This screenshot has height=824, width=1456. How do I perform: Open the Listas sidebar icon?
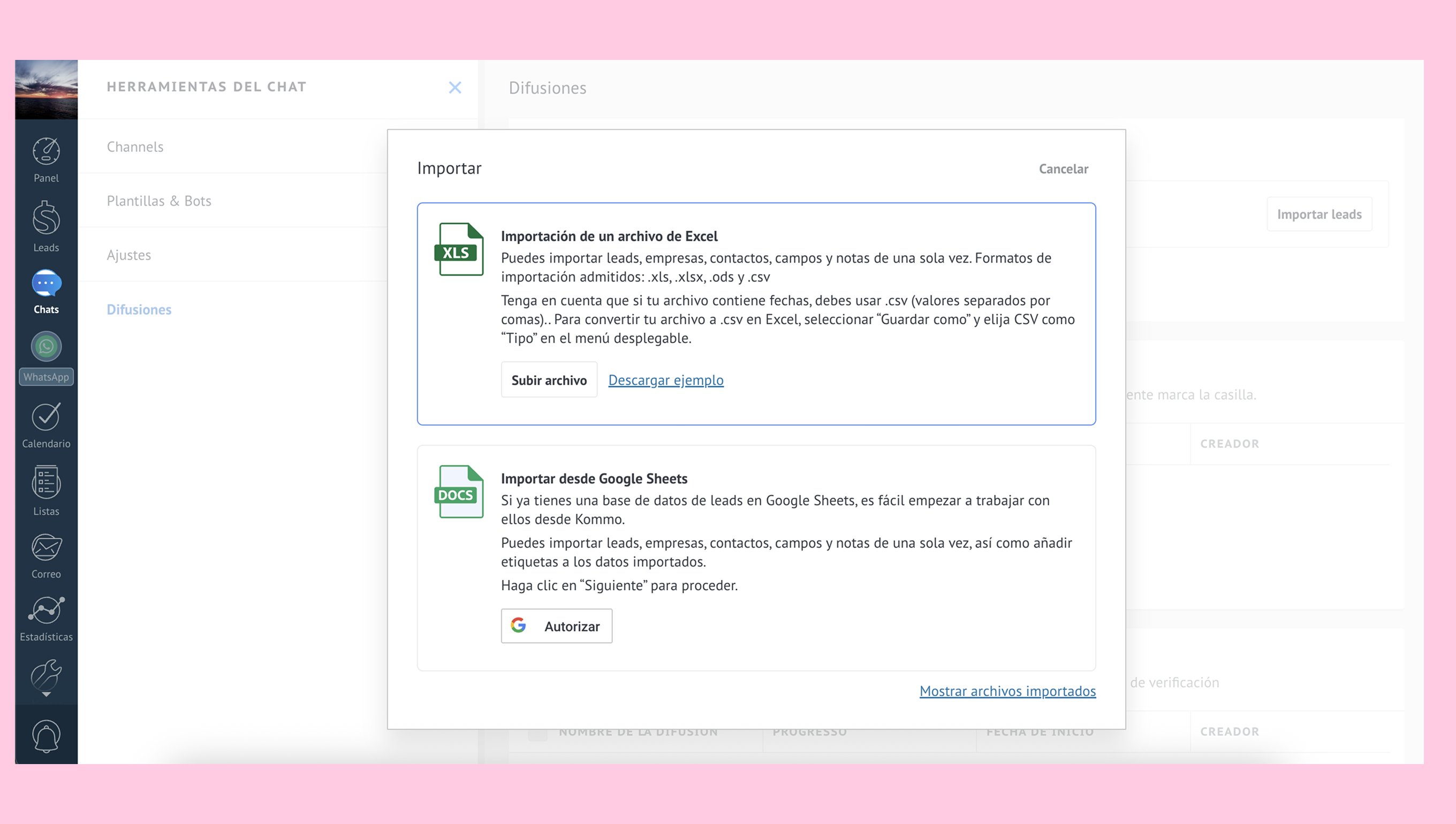pos(46,482)
